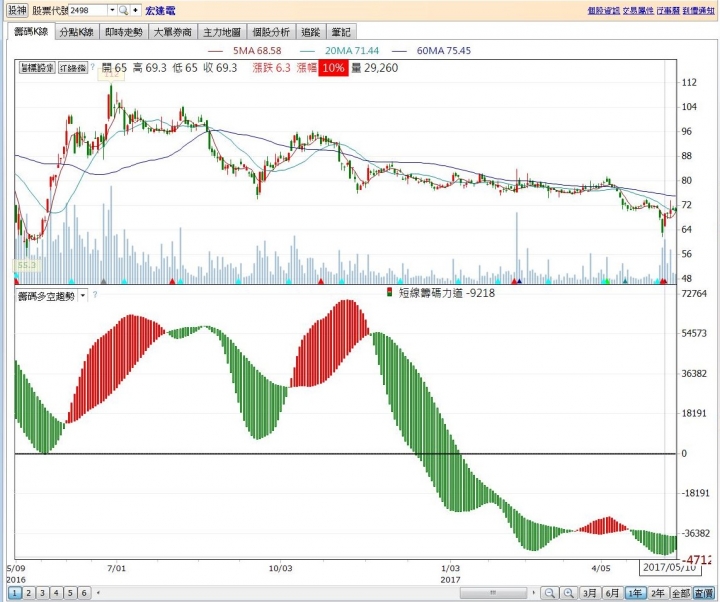The image size is (720, 602).
Task: Click the 短線籌碼力道 legend marker
Action: (x=389, y=293)
